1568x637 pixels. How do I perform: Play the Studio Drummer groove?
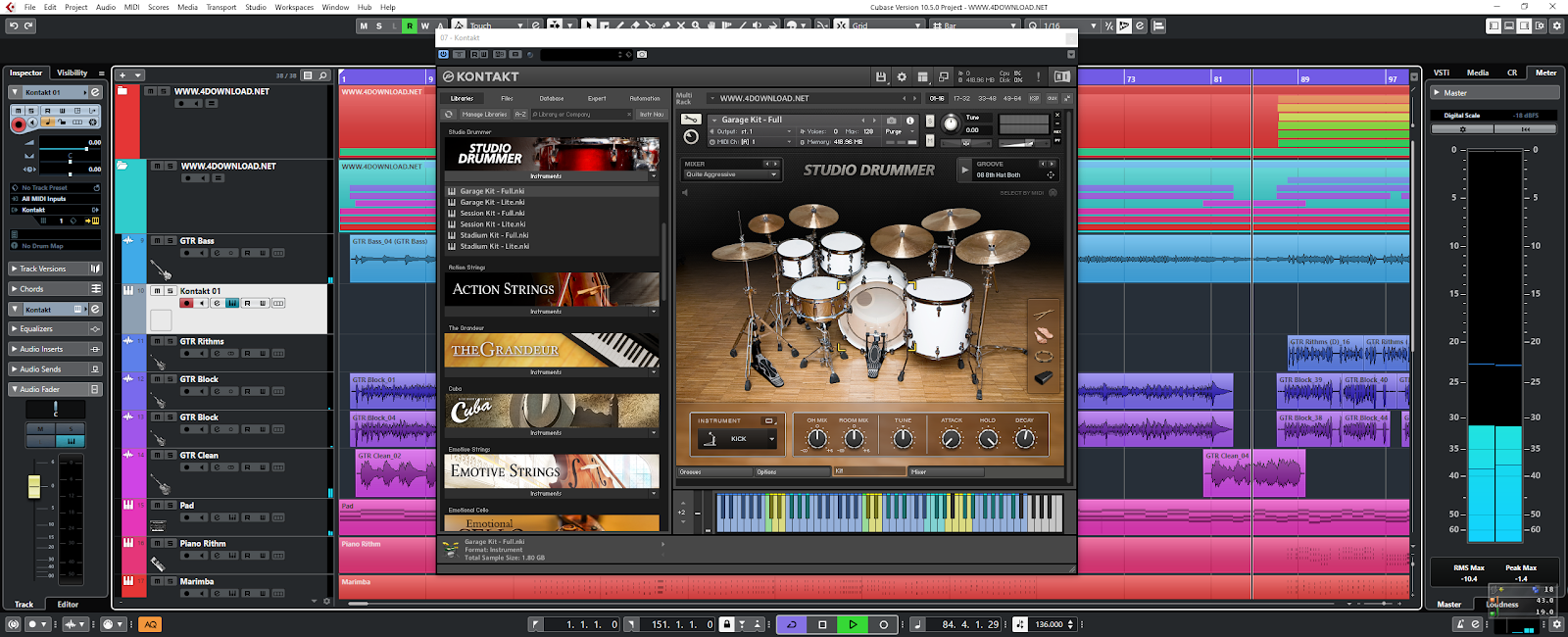[965, 170]
